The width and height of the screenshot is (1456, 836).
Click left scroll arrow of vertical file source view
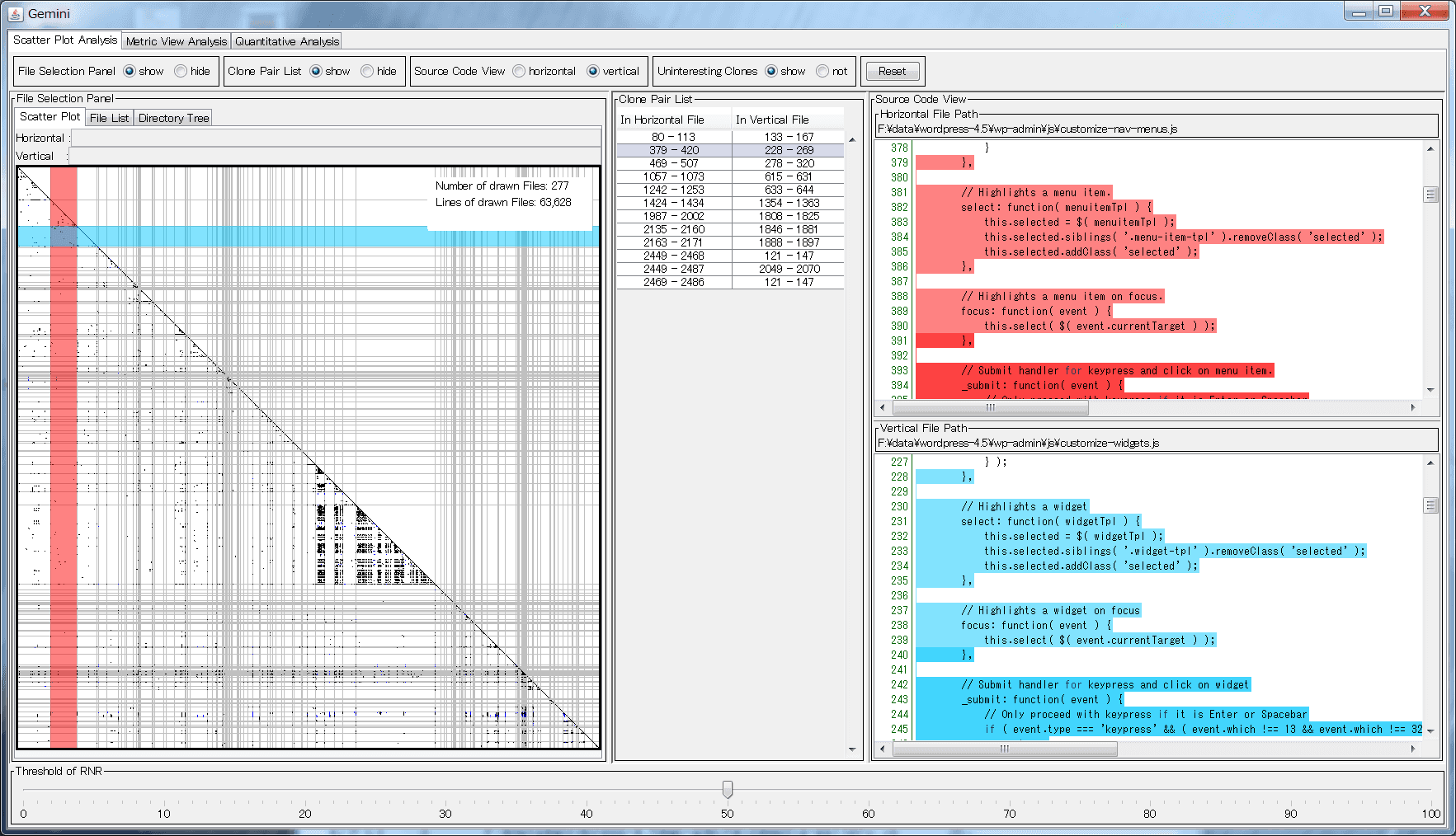point(883,749)
